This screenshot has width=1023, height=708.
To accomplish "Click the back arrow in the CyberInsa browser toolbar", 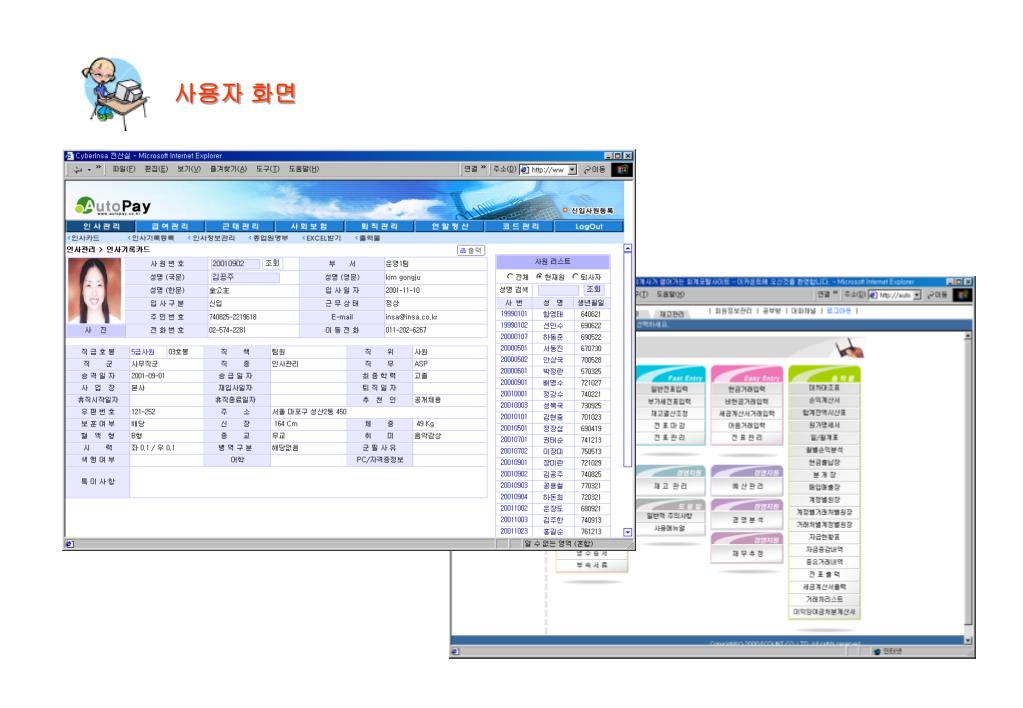I will coord(78,170).
